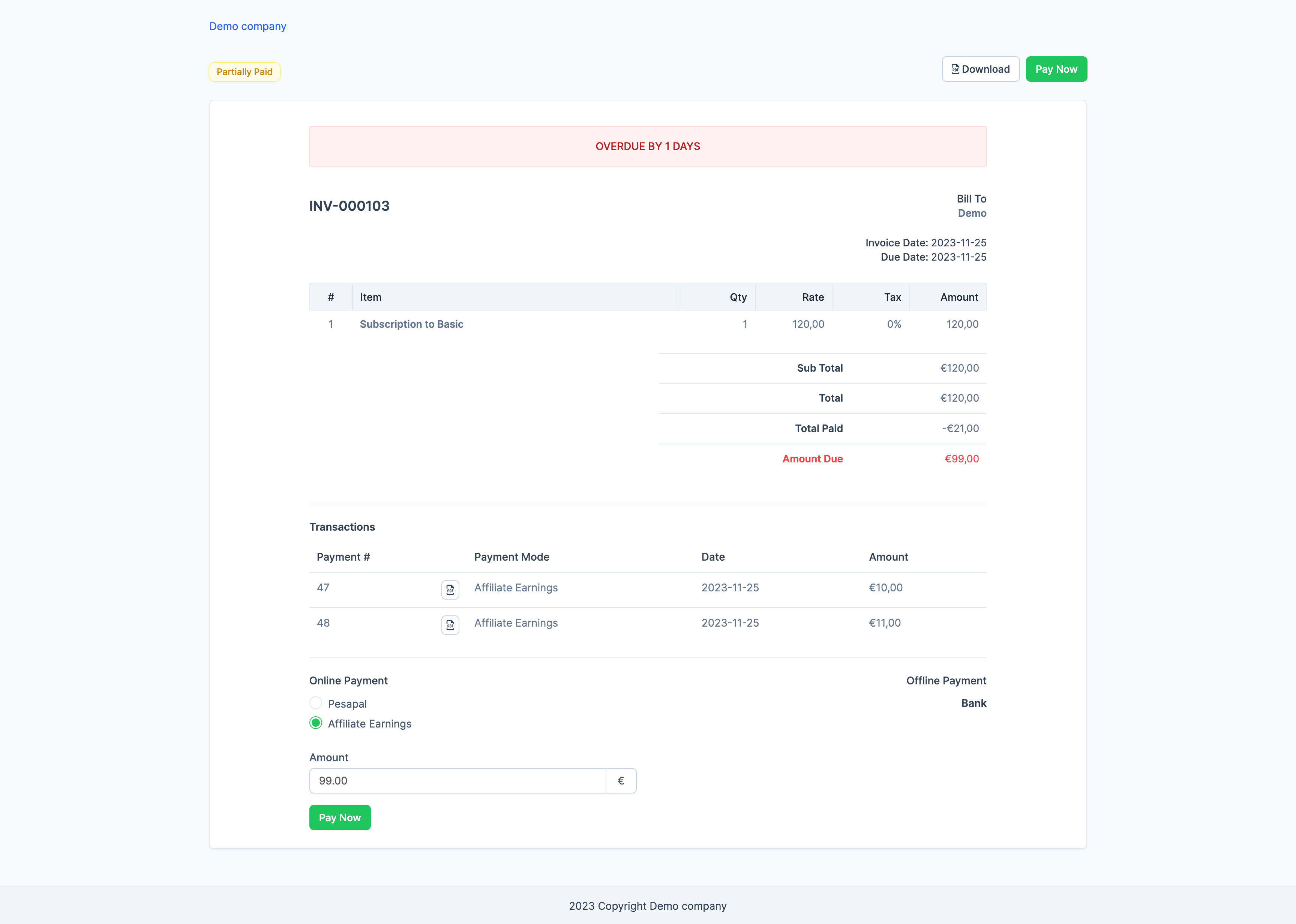The width and height of the screenshot is (1296, 924).
Task: Click the Transactions heading
Action: point(342,527)
